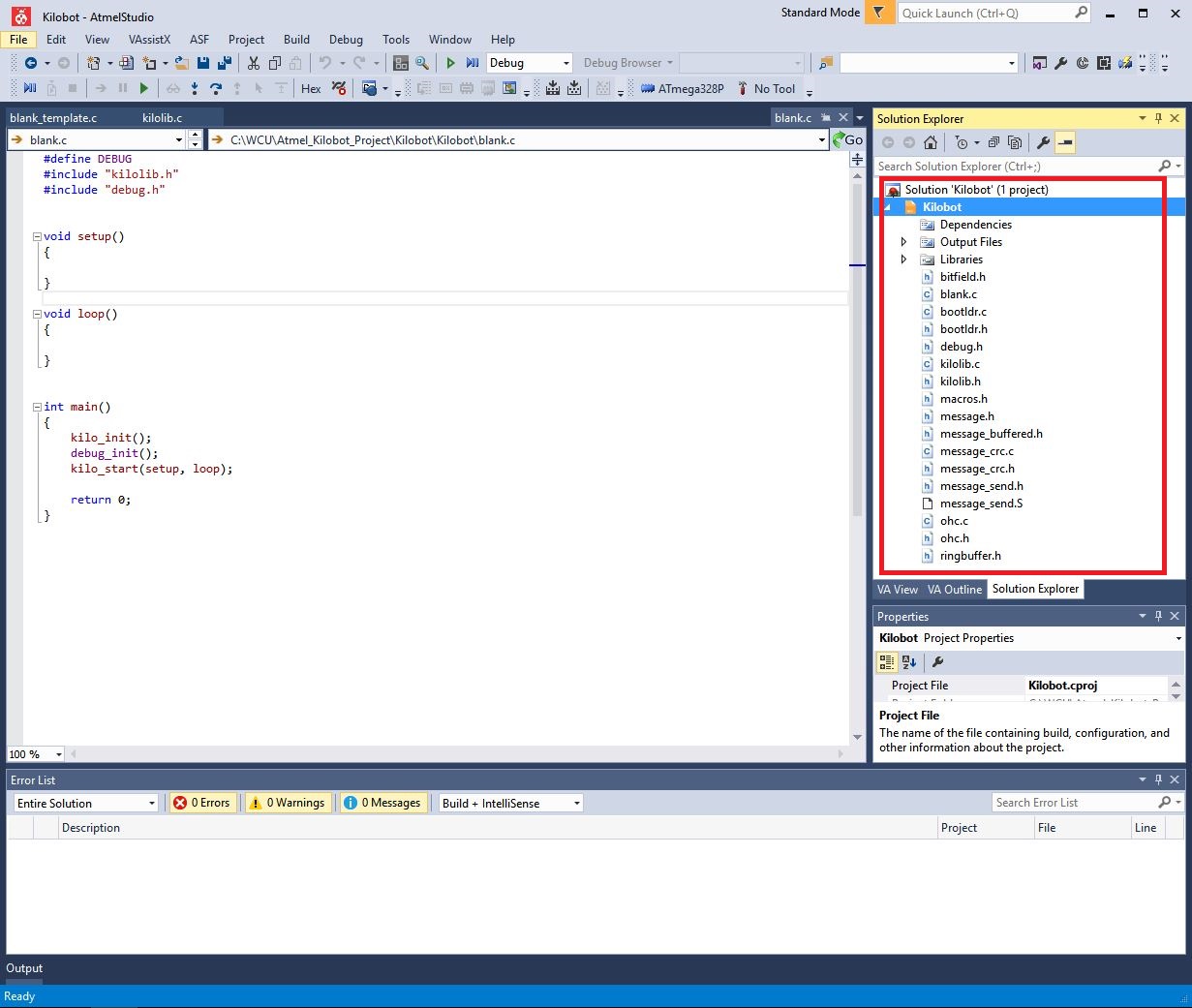Viewport: 1192px width, 1008px height.
Task: Collapse the setup() function outline
Action: 37,236
